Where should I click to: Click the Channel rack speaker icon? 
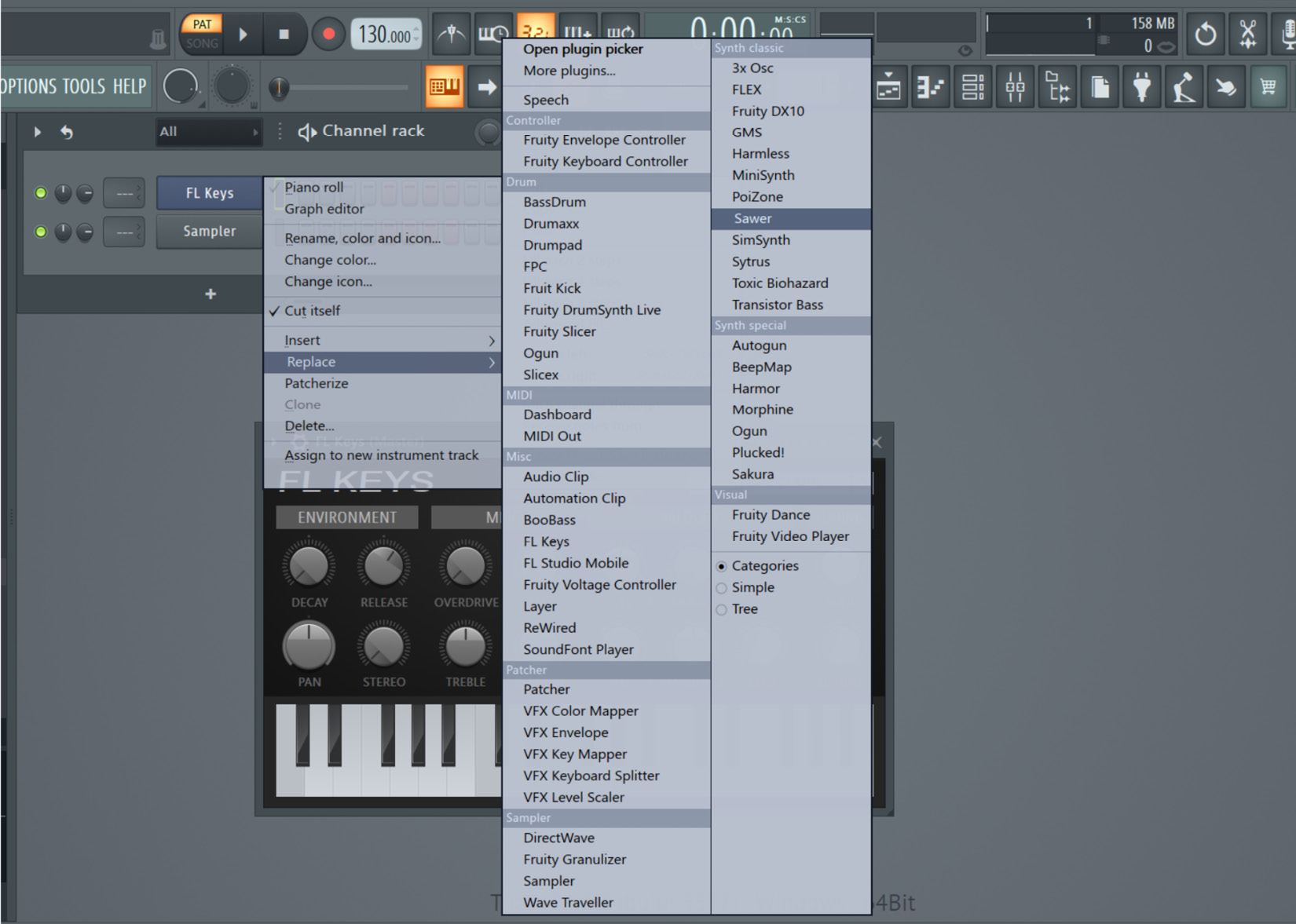point(306,132)
